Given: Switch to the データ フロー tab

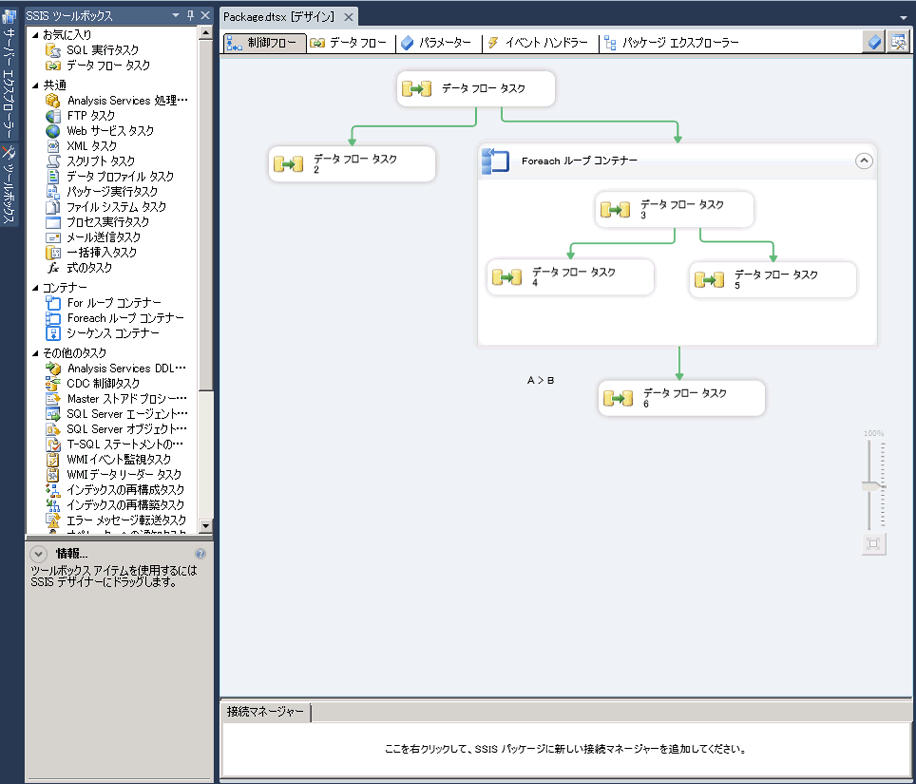Looking at the screenshot, I should click(x=347, y=43).
